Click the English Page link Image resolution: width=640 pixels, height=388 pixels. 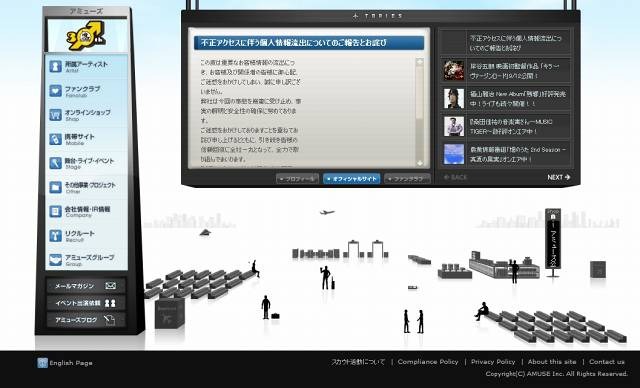(x=71, y=363)
